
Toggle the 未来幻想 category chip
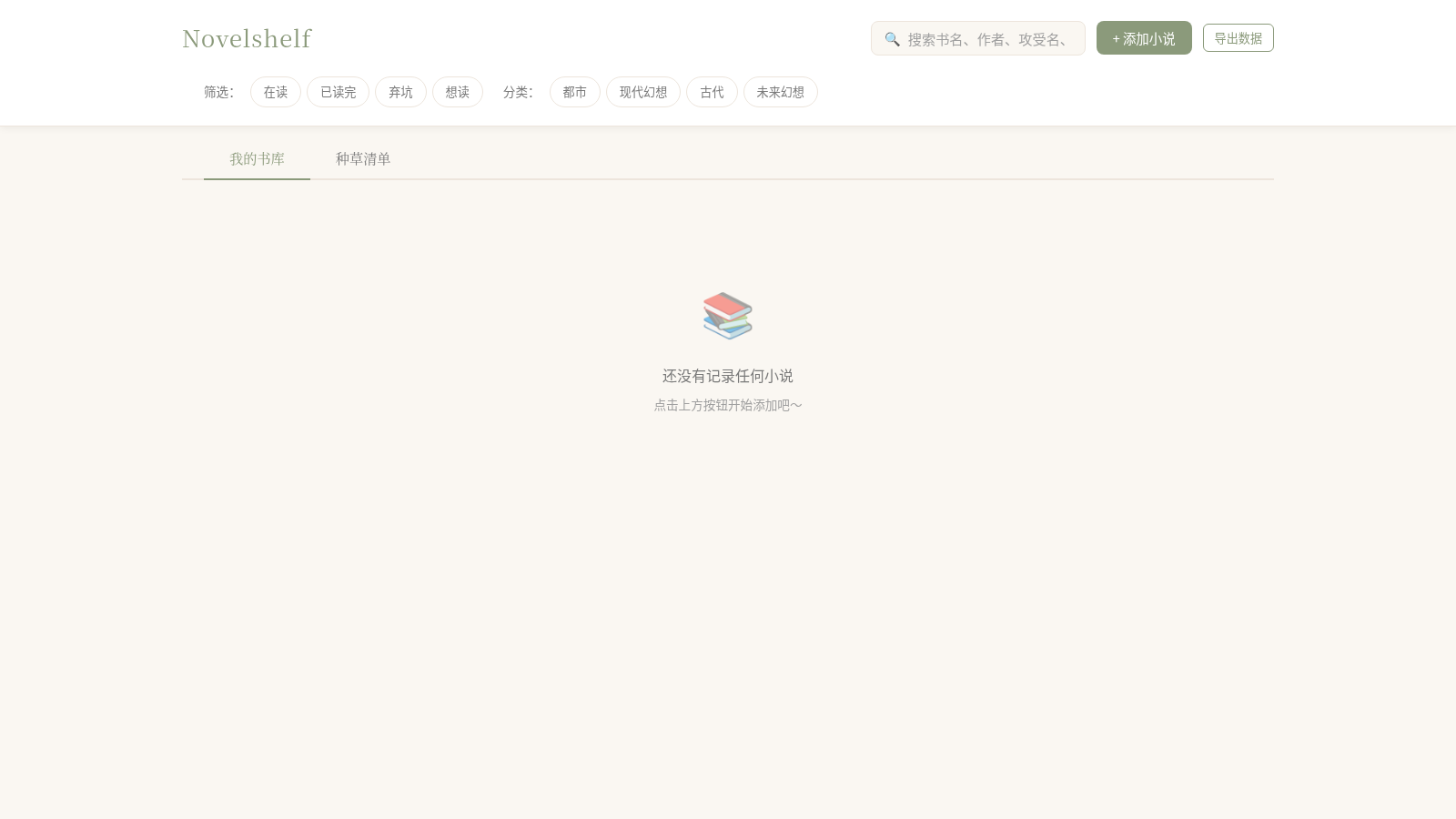pyautogui.click(x=781, y=92)
